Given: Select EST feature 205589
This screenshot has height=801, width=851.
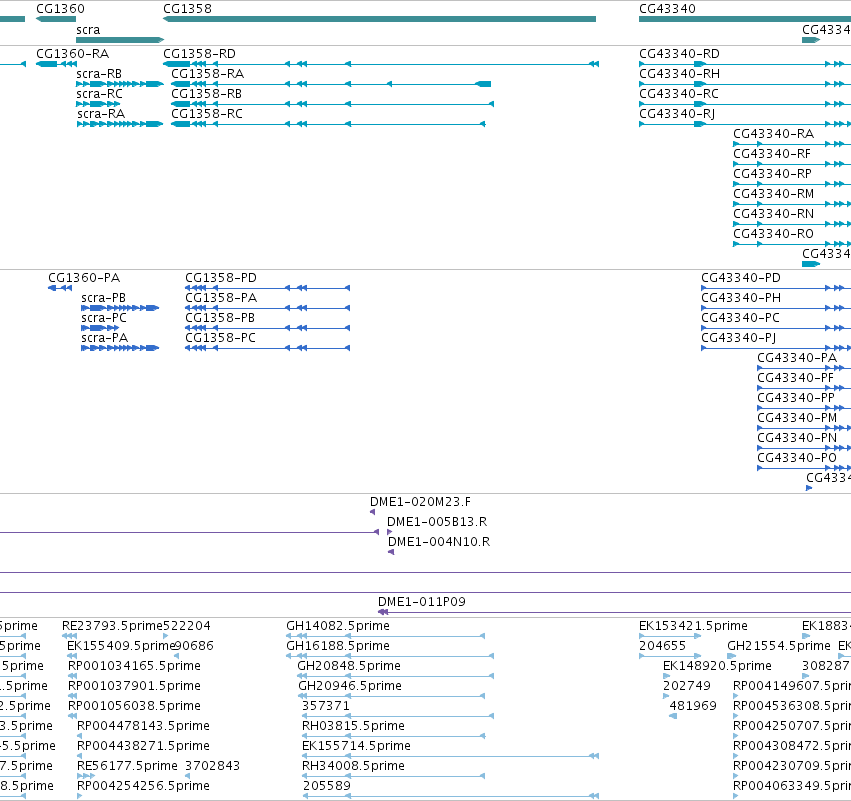Looking at the screenshot, I should 327,786.
